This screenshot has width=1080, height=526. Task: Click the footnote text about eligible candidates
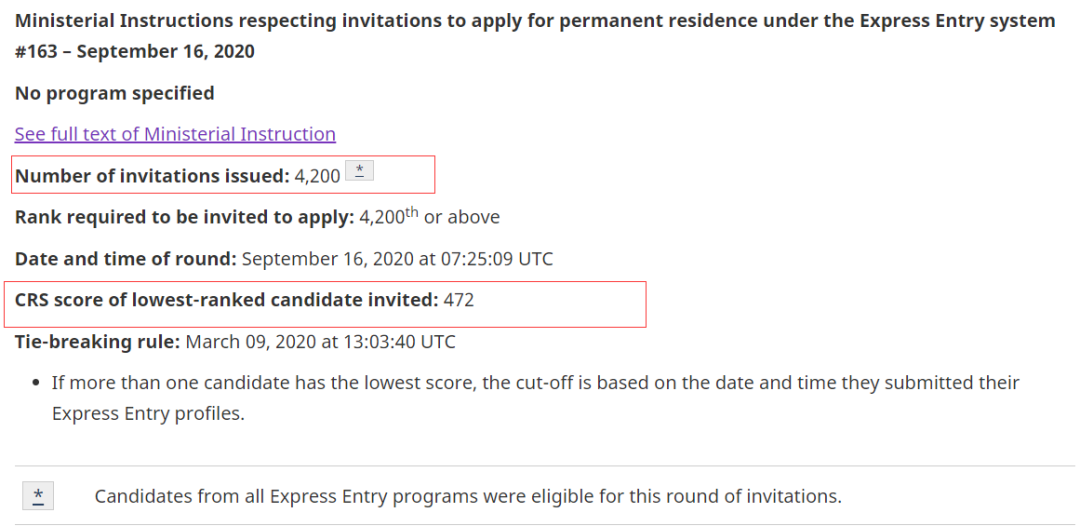click(x=468, y=496)
